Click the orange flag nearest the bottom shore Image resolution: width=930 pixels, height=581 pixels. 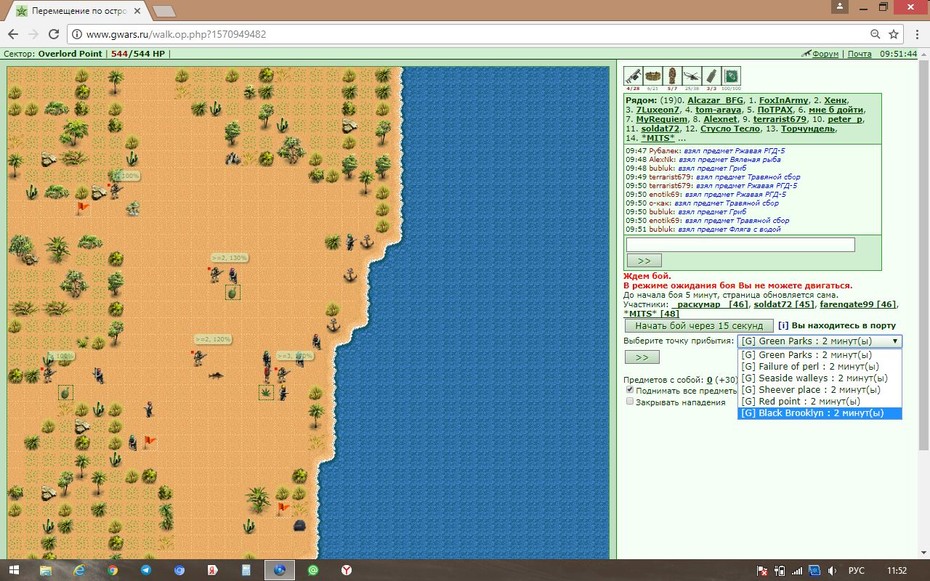point(284,508)
